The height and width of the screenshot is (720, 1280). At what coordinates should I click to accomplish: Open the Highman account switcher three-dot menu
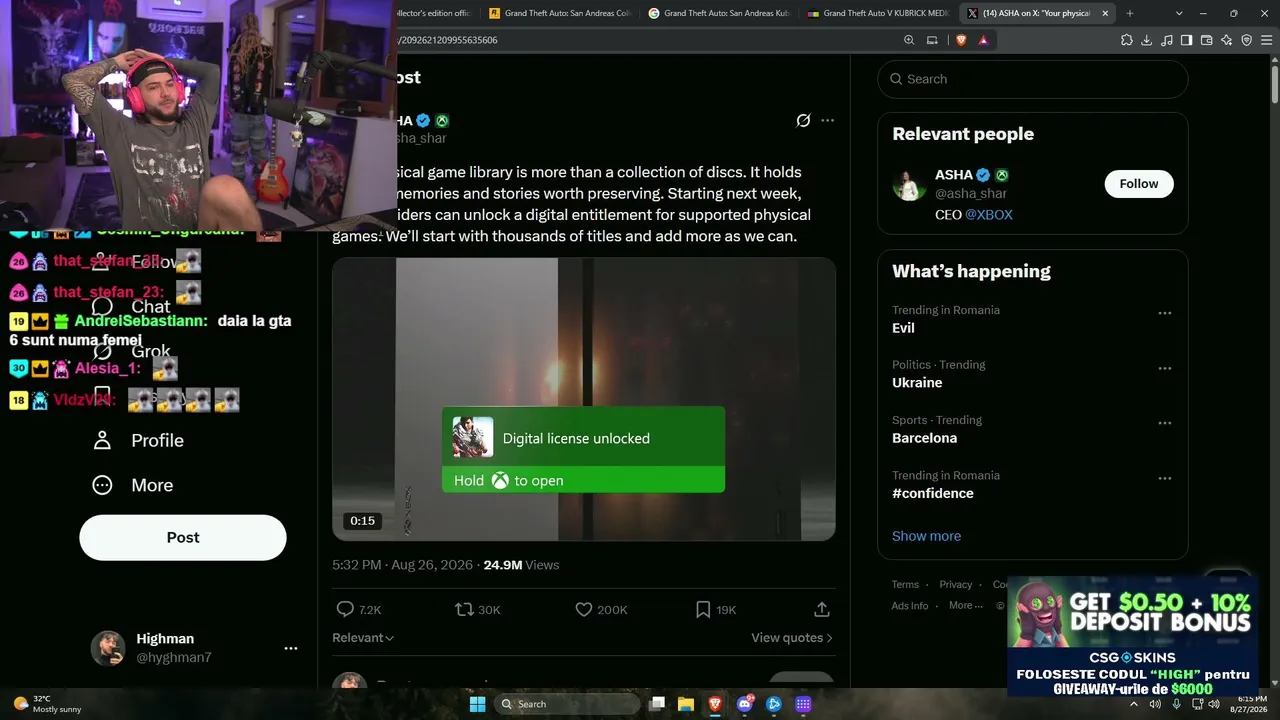[291, 648]
